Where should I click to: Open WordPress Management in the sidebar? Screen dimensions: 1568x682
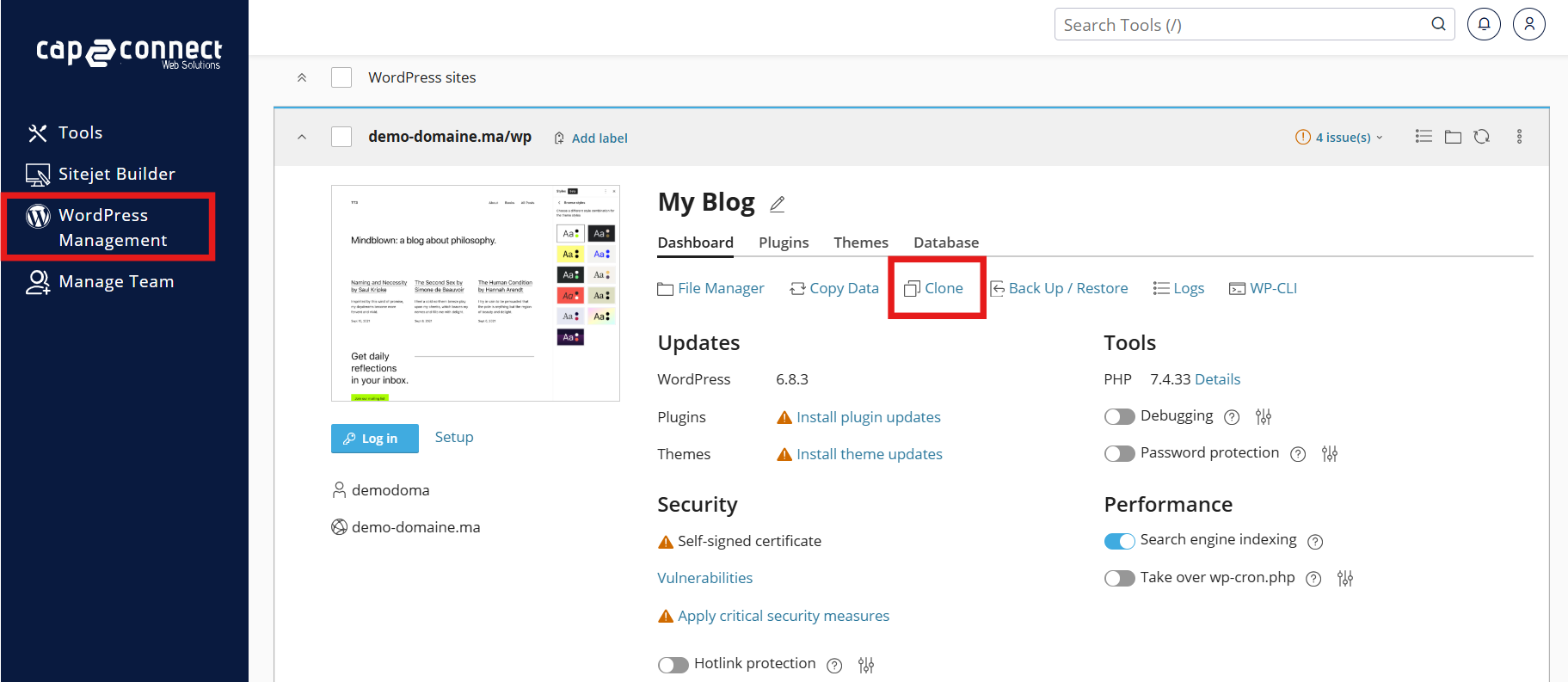click(113, 228)
